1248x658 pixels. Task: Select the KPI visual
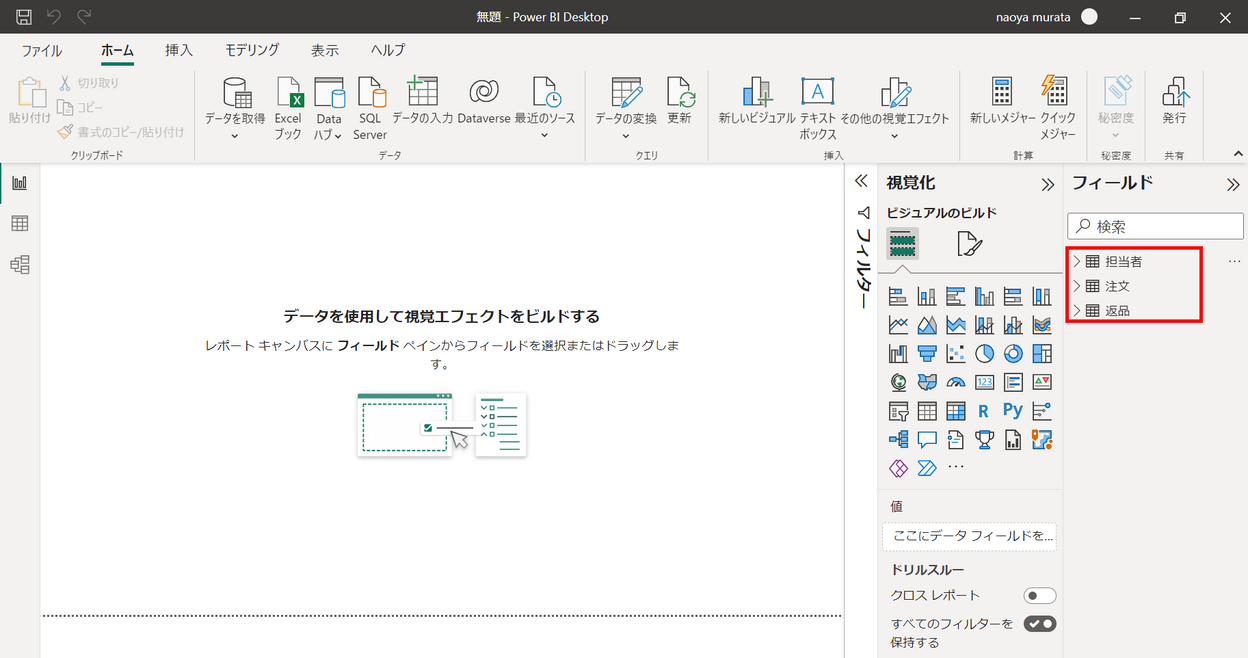tap(1042, 382)
